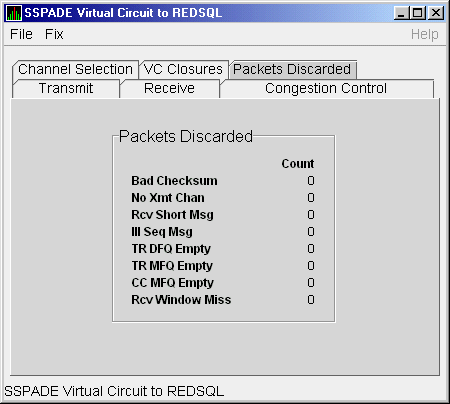This screenshot has height=404, width=450.
Task: Switch to the Channel Selection tab
Action: (76, 69)
